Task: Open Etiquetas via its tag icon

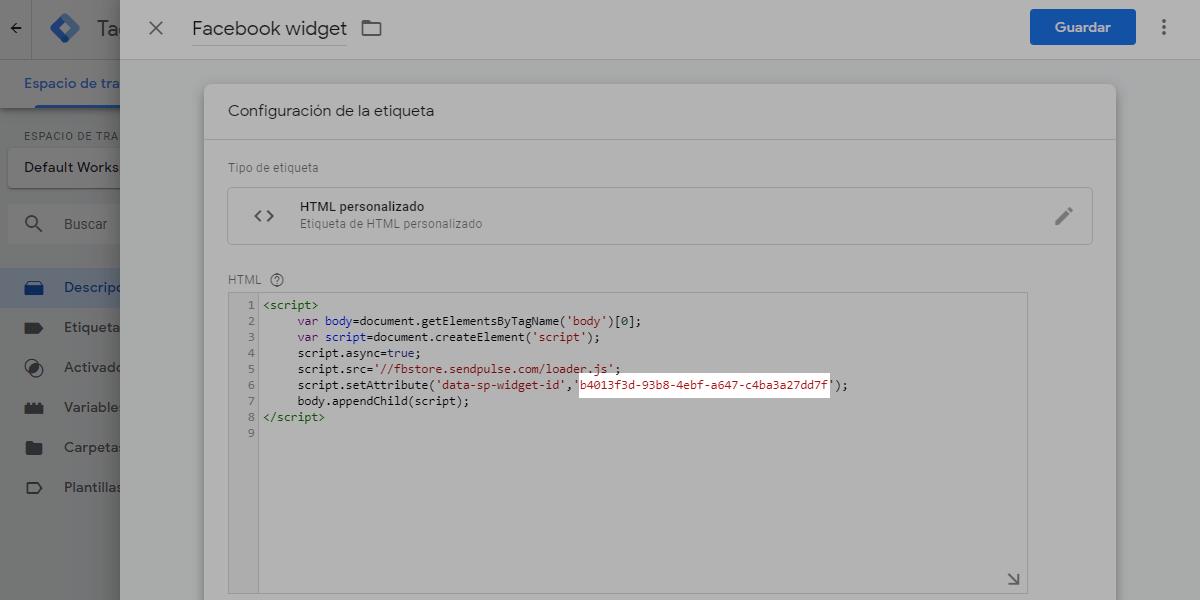Action: (34, 328)
